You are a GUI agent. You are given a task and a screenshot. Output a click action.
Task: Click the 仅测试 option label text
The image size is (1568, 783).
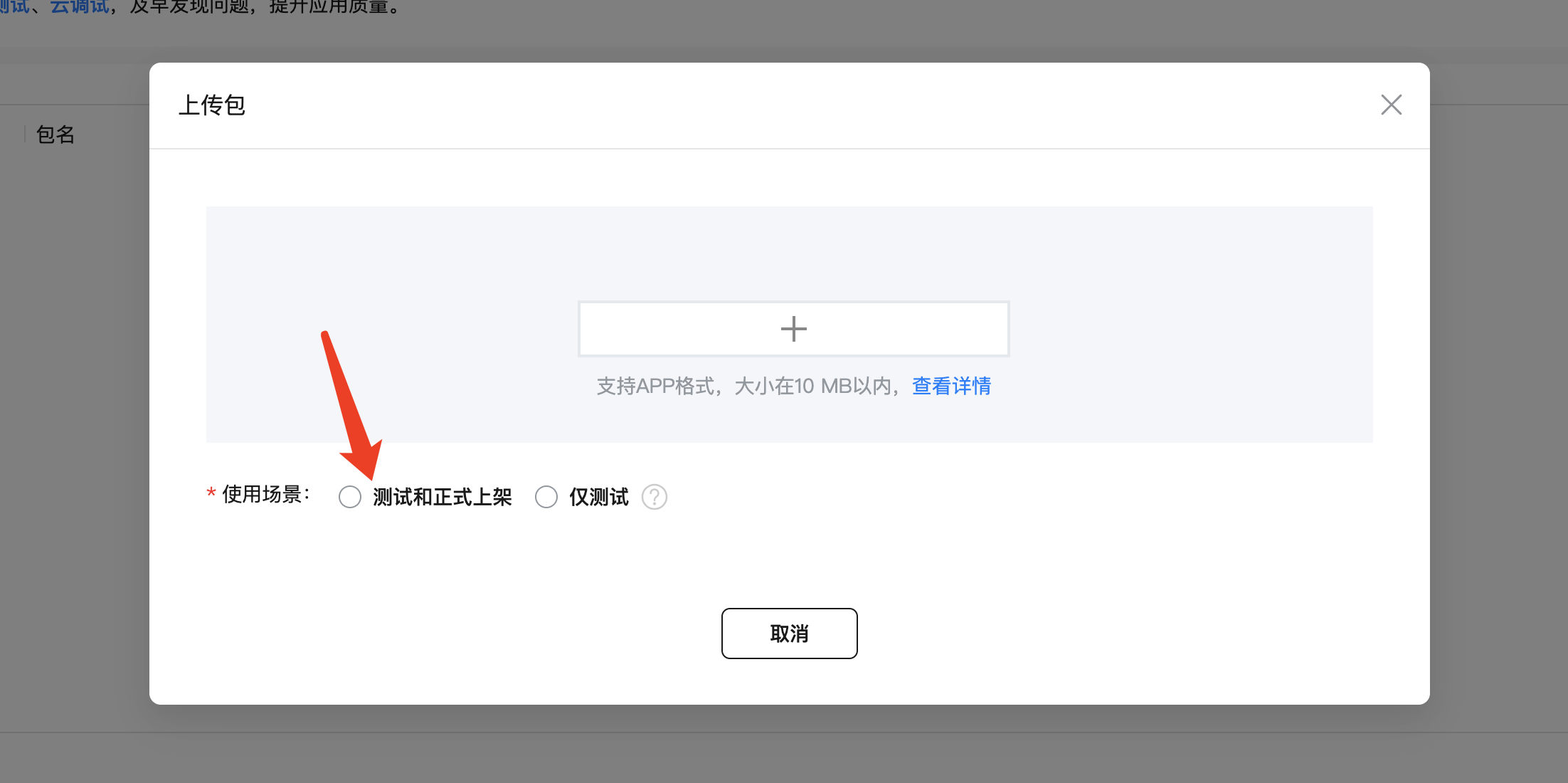click(x=598, y=497)
